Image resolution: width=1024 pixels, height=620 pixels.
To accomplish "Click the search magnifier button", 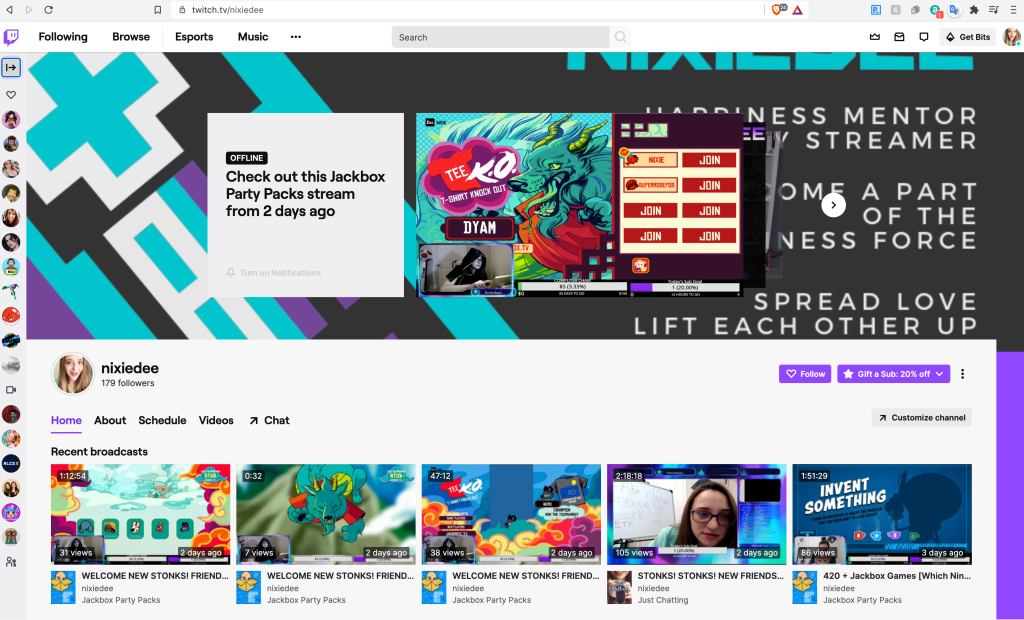I will [x=621, y=37].
